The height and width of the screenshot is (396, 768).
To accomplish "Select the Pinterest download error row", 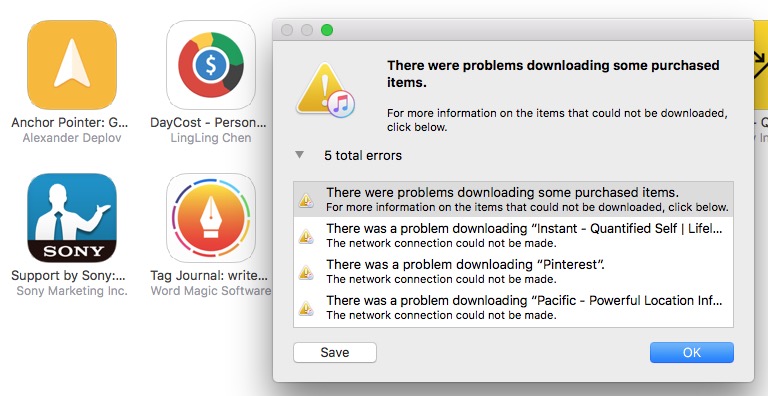I will (513, 272).
